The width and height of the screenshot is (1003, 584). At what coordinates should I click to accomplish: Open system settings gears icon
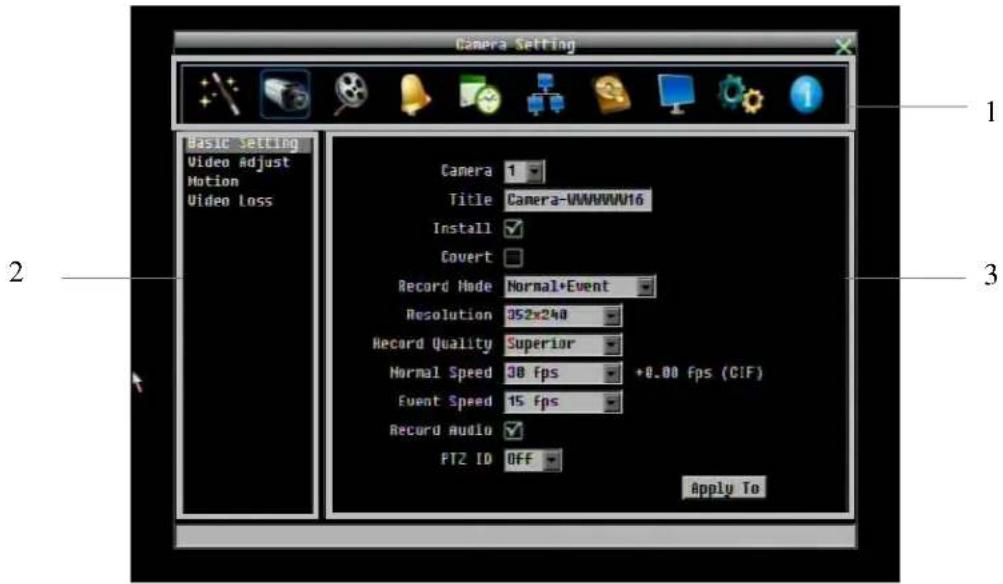coord(741,95)
